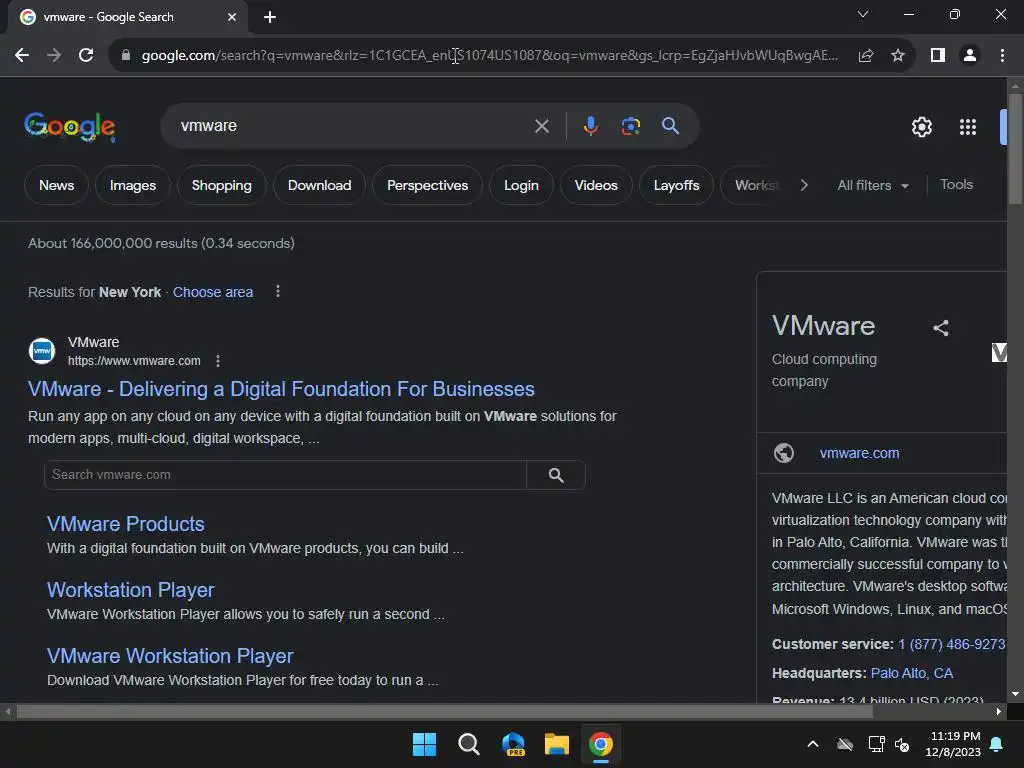This screenshot has height=768, width=1024.
Task: Click the Search vmware.com field
Action: tap(285, 475)
